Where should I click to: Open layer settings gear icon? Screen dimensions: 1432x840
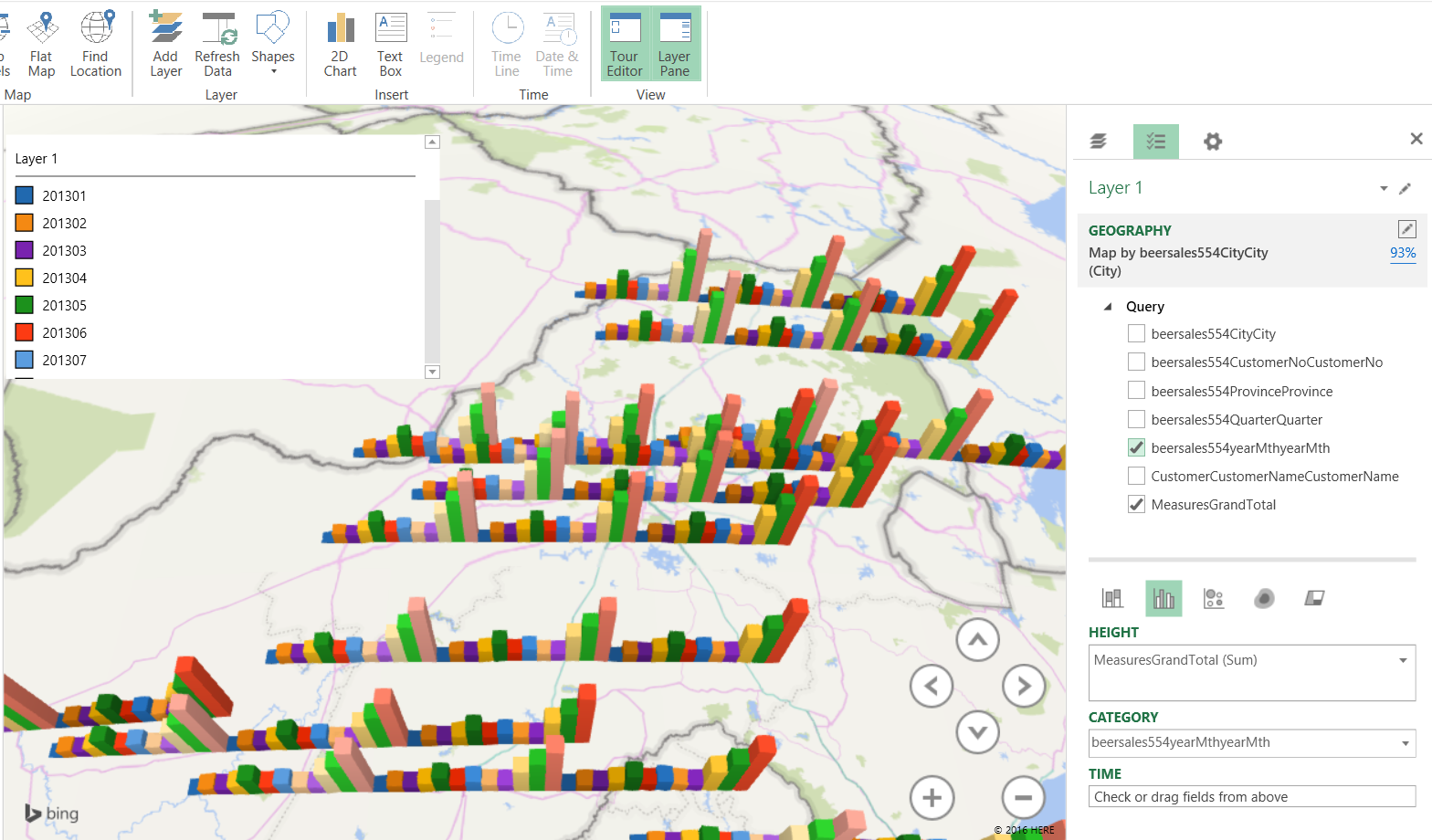1212,142
